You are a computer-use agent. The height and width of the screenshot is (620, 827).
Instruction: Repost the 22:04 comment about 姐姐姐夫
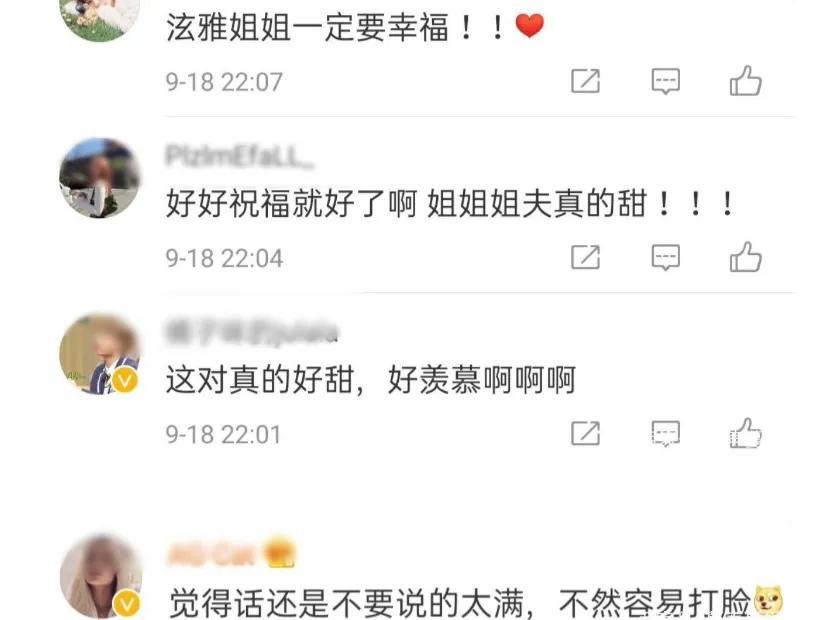[x=585, y=257]
